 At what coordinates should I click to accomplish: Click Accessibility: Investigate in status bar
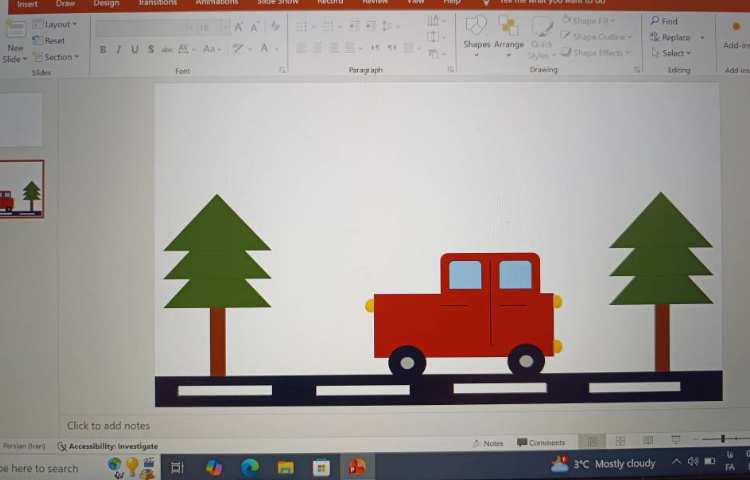tap(108, 446)
